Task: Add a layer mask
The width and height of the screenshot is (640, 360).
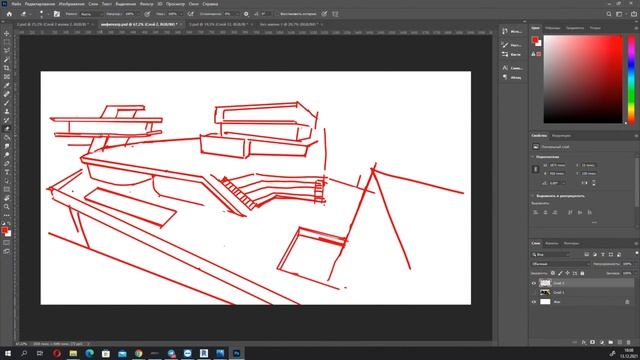Action: pos(593,342)
